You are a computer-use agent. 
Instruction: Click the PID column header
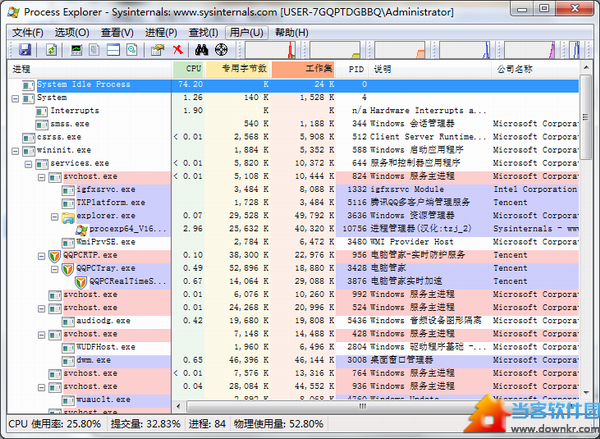coord(355,70)
